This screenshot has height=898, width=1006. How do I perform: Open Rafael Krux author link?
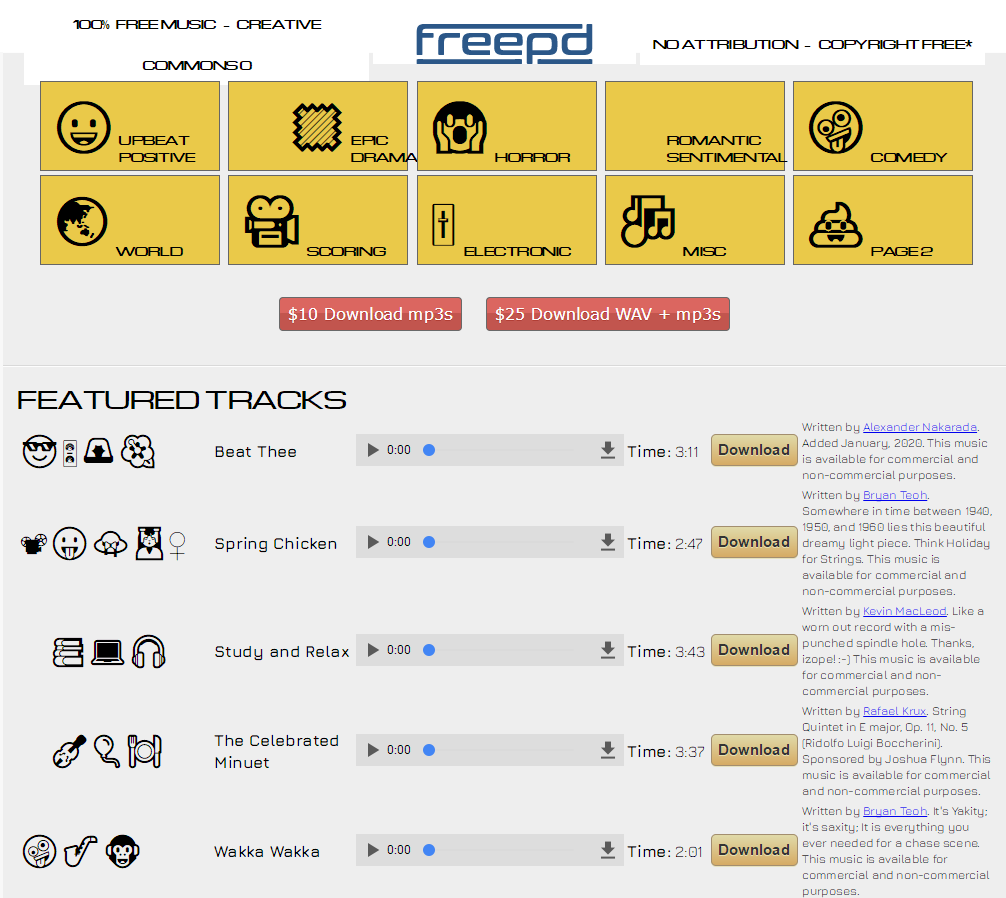click(894, 711)
